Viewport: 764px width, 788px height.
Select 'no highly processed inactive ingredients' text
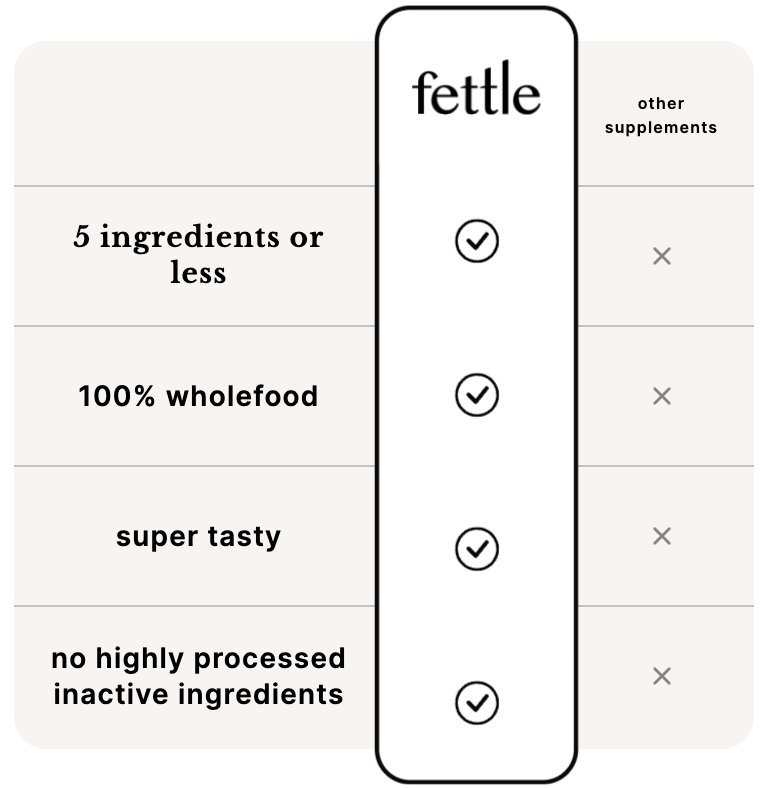[198, 676]
